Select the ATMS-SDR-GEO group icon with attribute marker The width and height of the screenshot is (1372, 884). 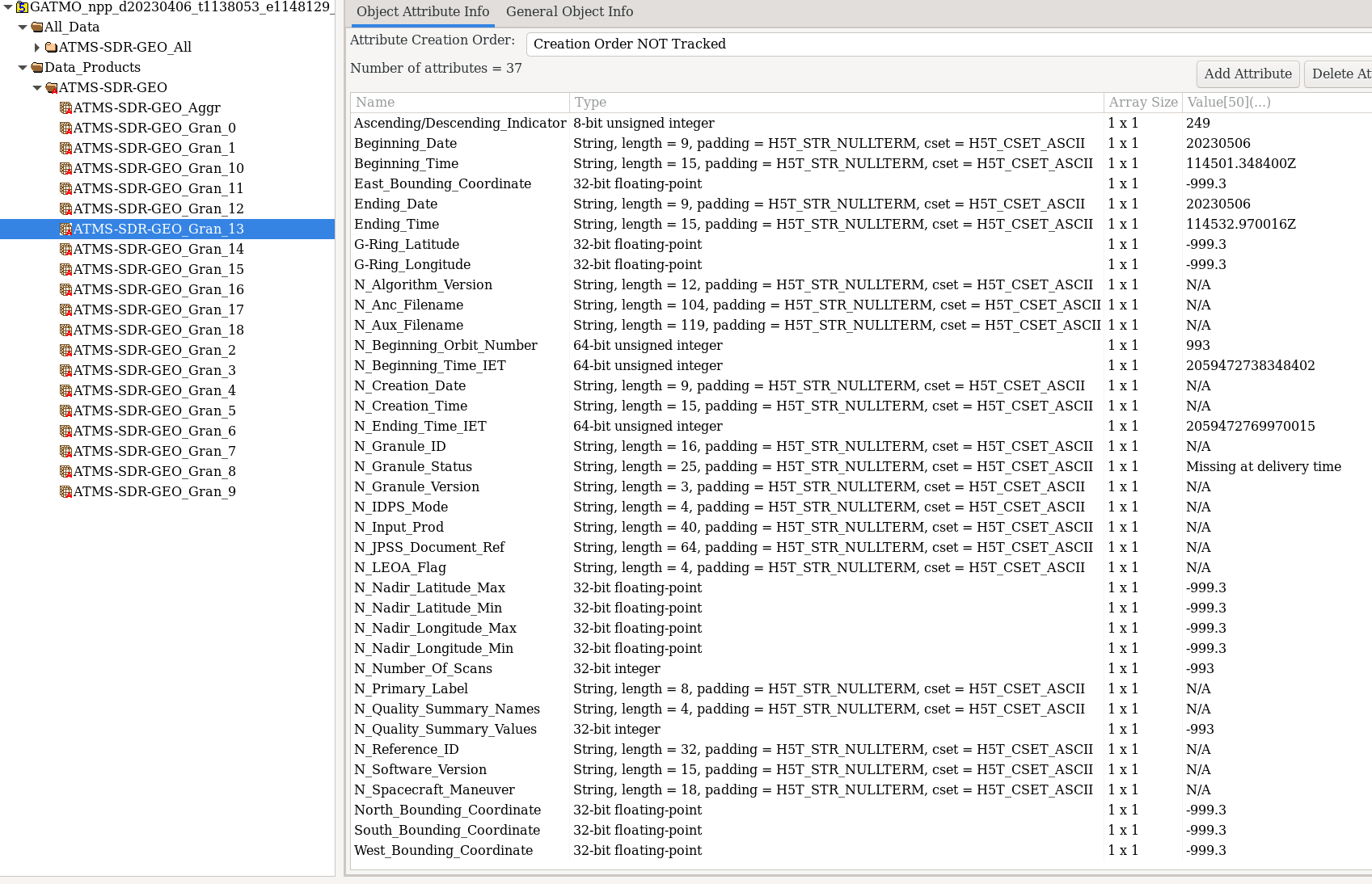50,87
